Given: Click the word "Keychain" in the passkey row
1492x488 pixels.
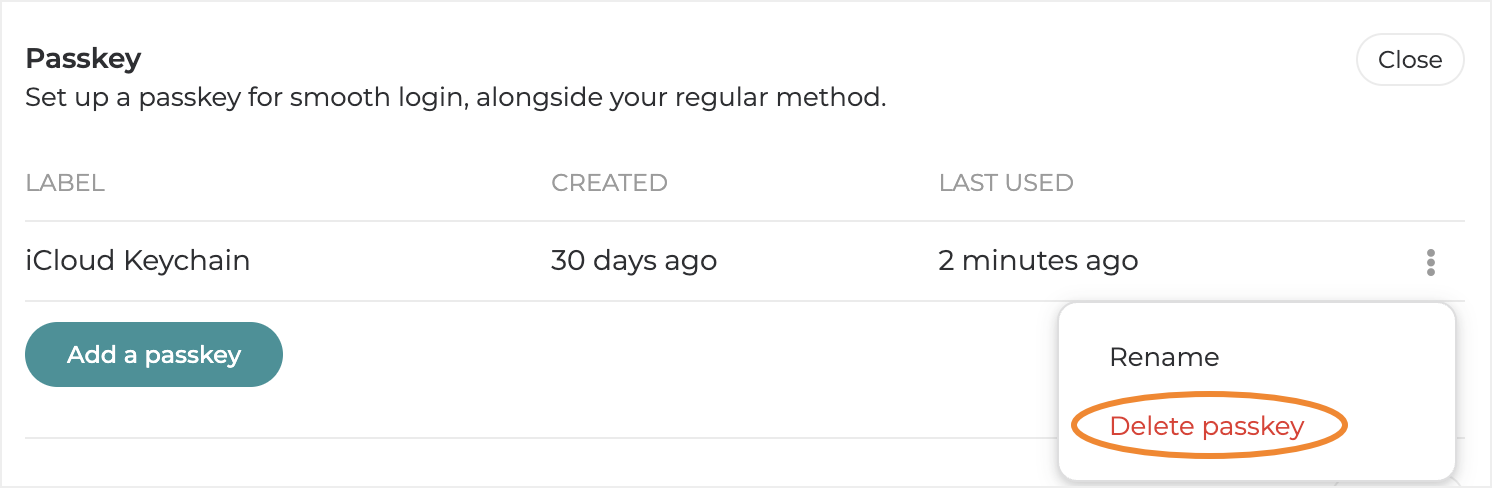Looking at the screenshot, I should 186,261.
